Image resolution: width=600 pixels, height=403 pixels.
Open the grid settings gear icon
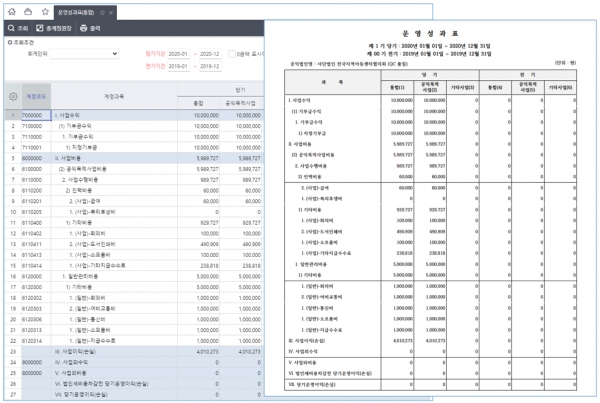(13, 96)
